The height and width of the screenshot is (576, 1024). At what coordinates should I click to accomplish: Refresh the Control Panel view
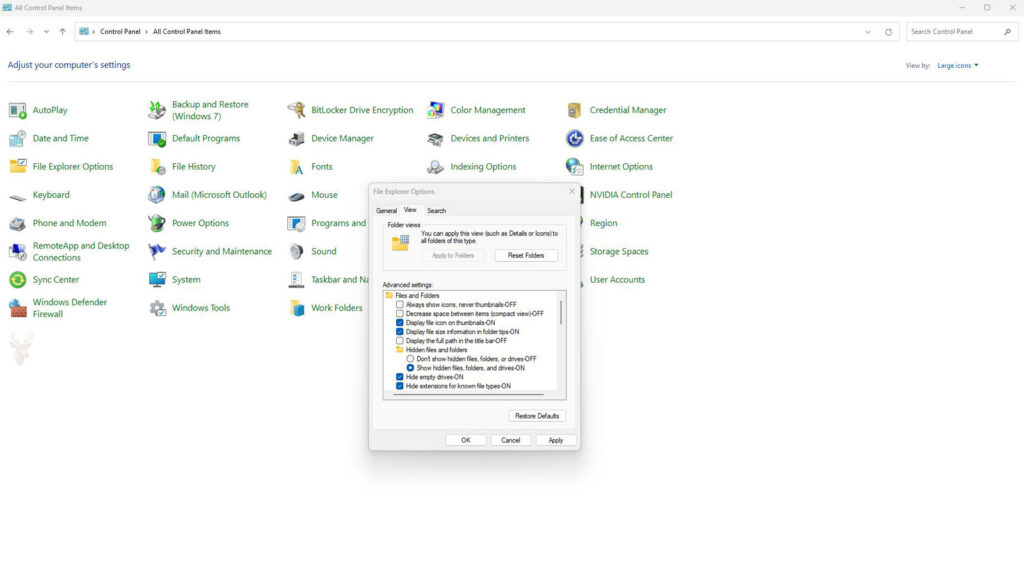888,32
